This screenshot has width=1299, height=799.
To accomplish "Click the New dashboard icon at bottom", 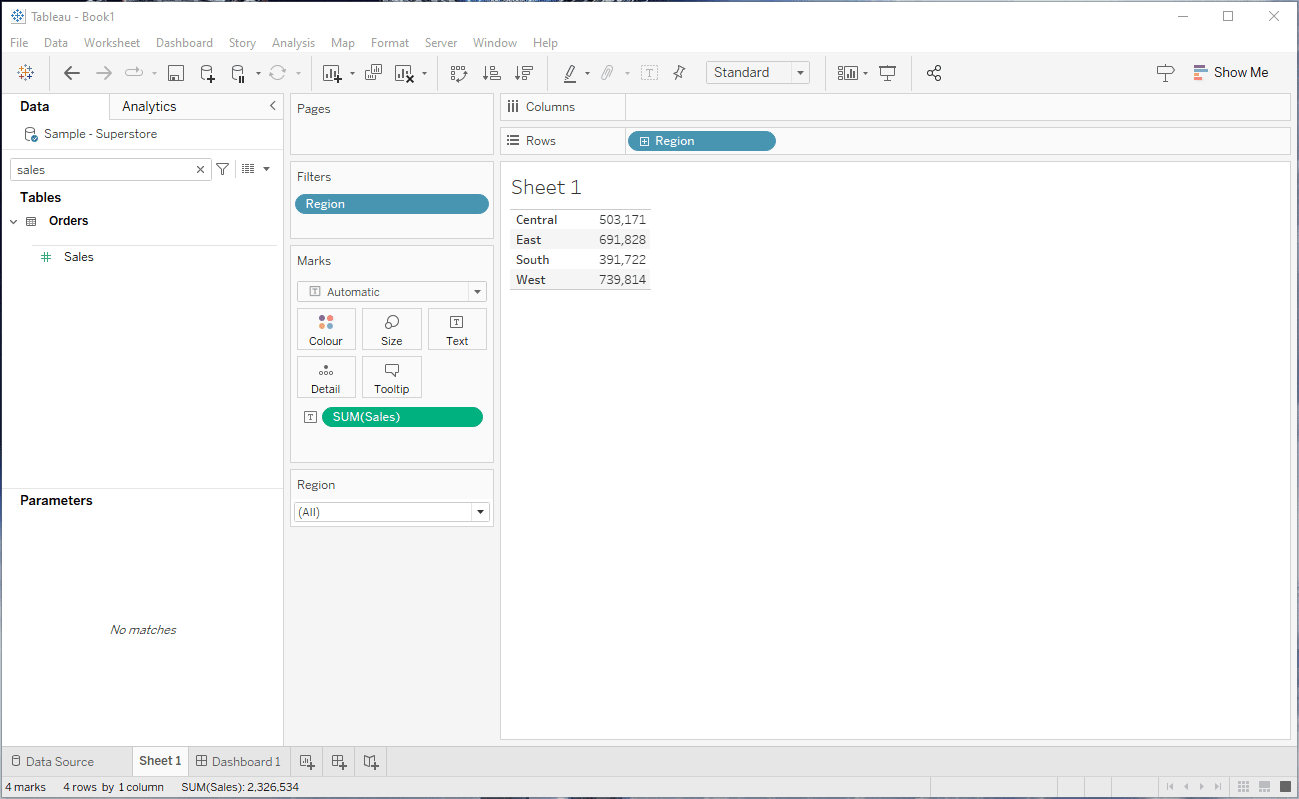I will tap(339, 762).
